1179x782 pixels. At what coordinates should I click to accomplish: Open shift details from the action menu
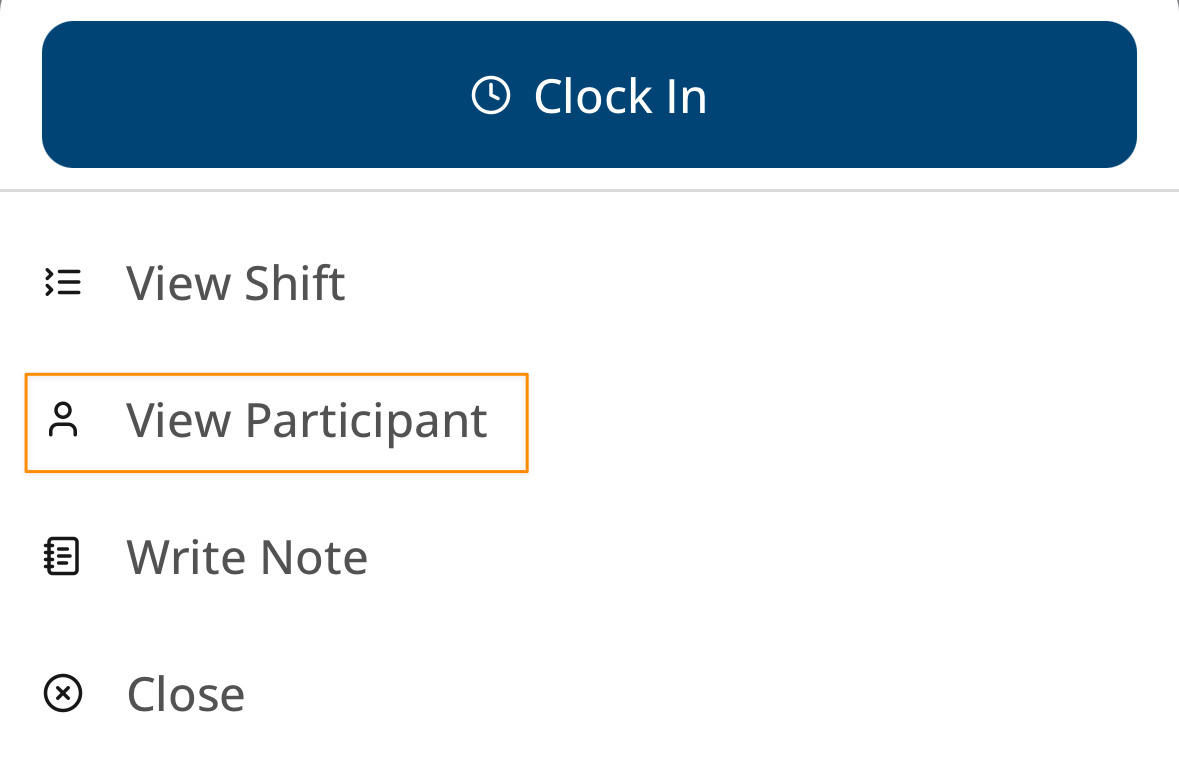pyautogui.click(x=236, y=283)
